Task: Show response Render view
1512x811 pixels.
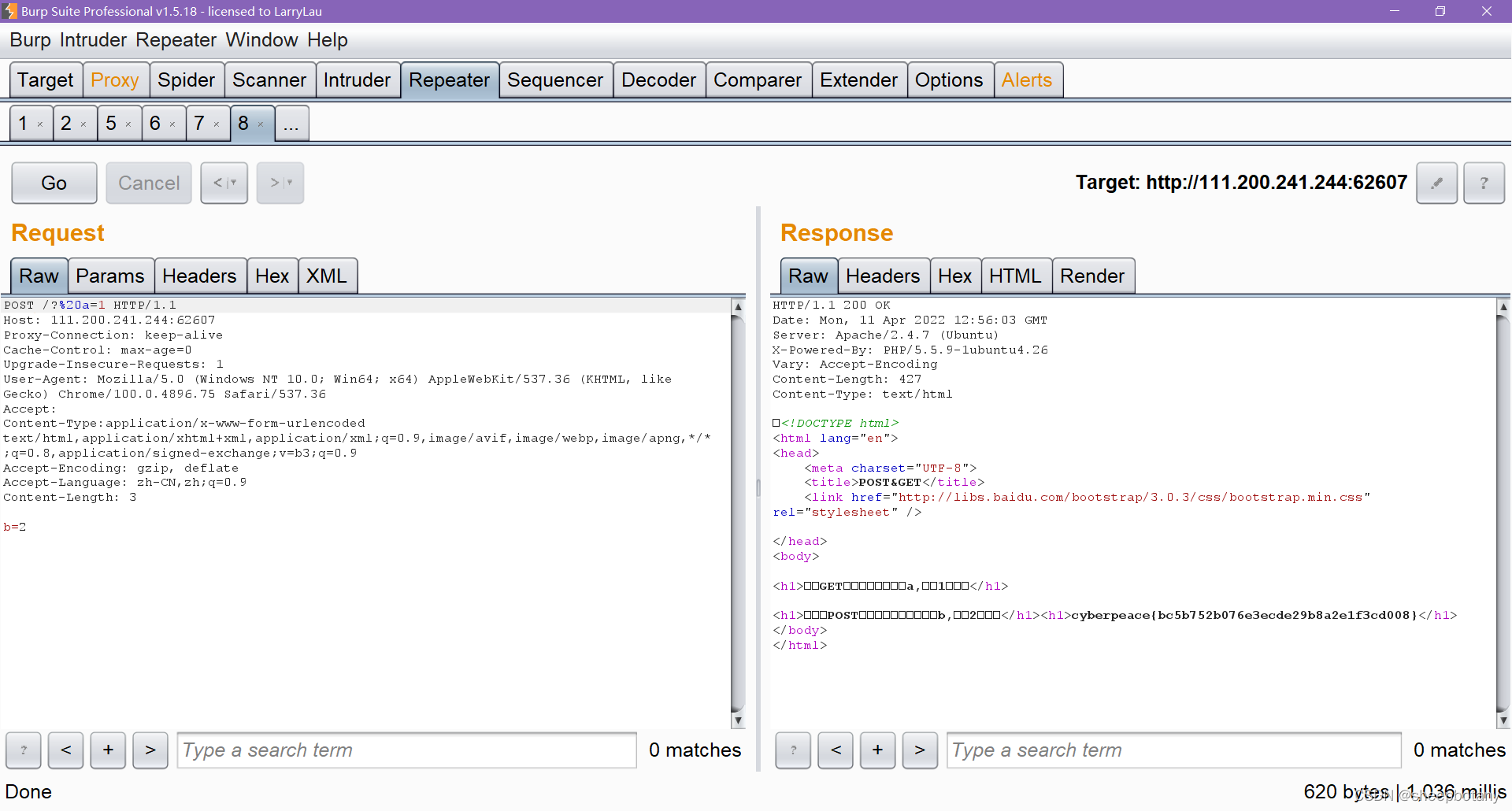Action: click(1092, 276)
